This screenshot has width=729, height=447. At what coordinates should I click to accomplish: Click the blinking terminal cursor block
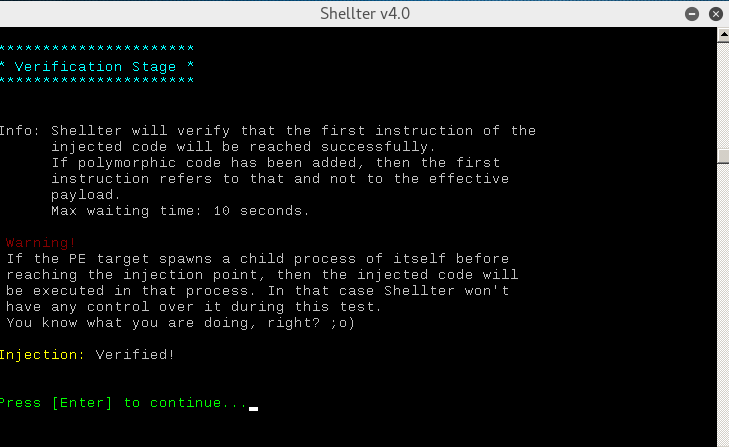click(x=253, y=408)
